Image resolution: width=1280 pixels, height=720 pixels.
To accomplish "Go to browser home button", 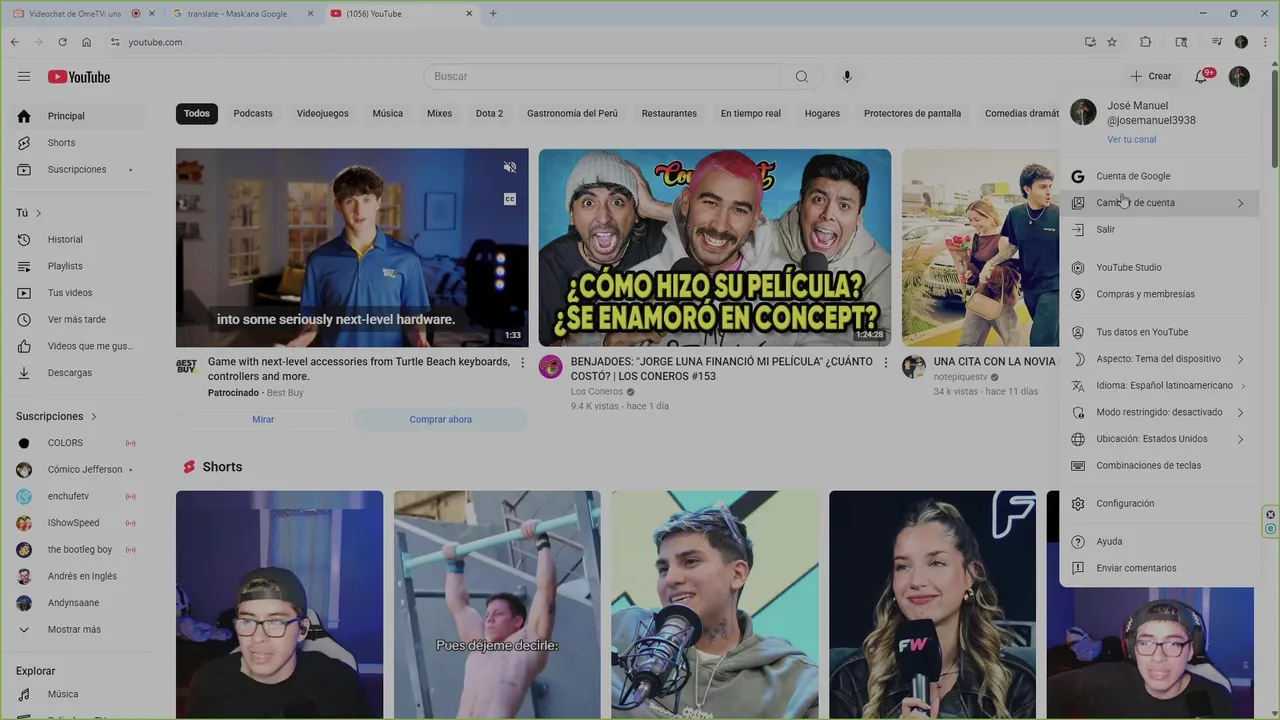I will (86, 42).
